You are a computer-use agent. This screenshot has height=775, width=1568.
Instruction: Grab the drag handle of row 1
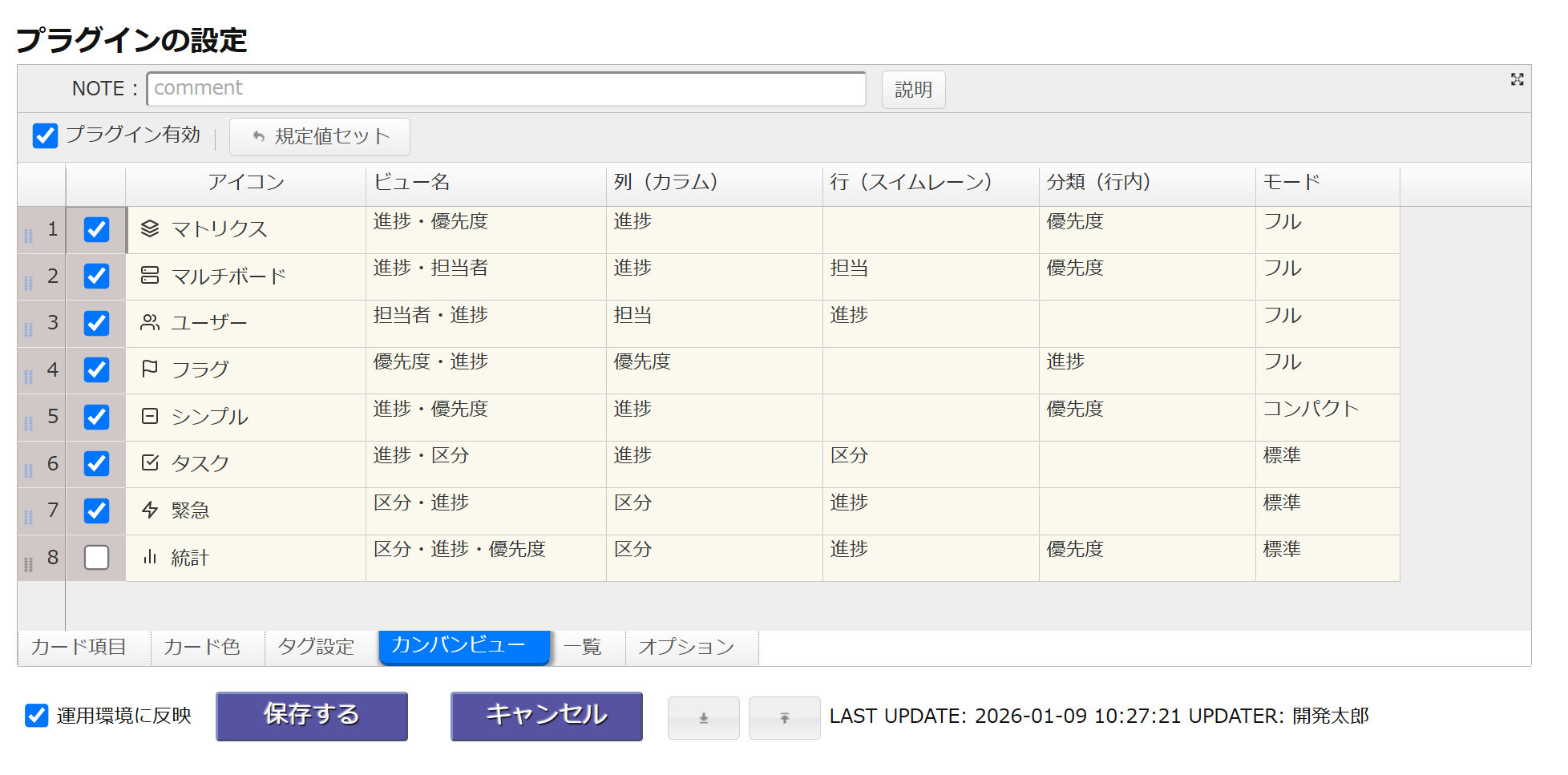(x=29, y=236)
